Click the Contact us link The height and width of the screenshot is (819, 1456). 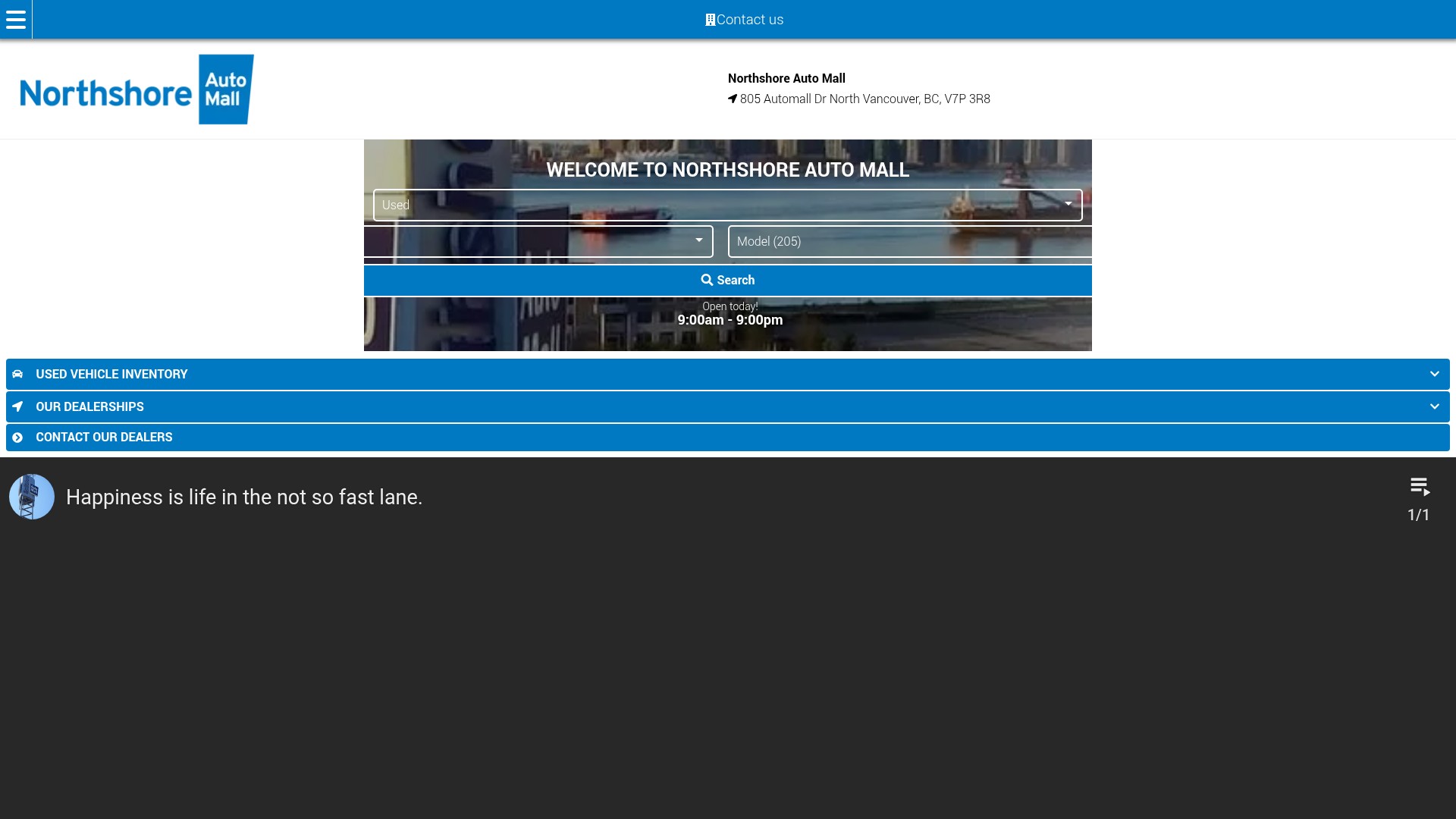(x=744, y=20)
